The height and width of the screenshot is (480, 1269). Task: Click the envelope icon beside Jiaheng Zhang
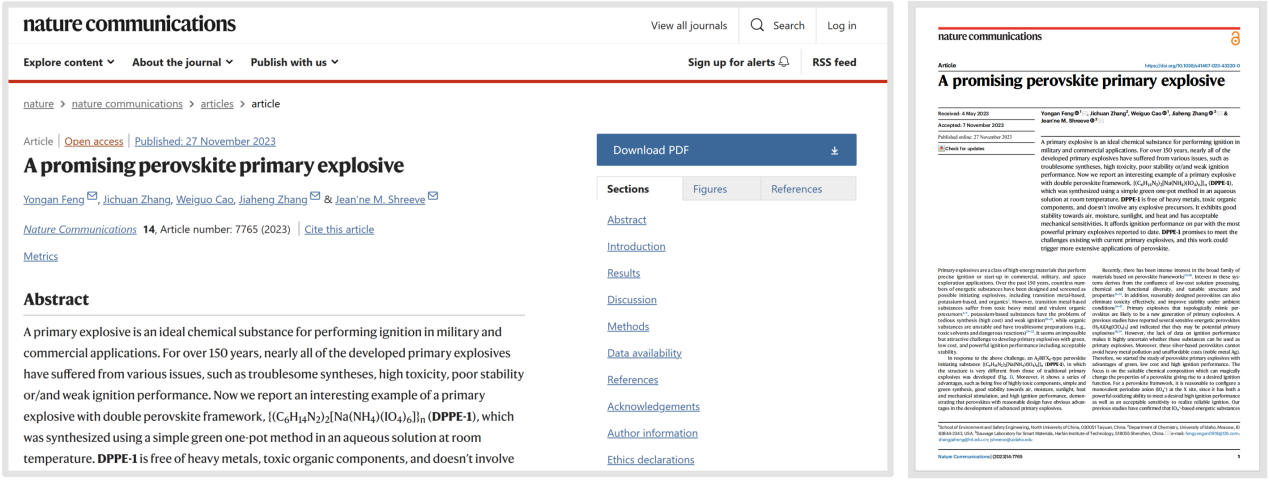tap(315, 196)
